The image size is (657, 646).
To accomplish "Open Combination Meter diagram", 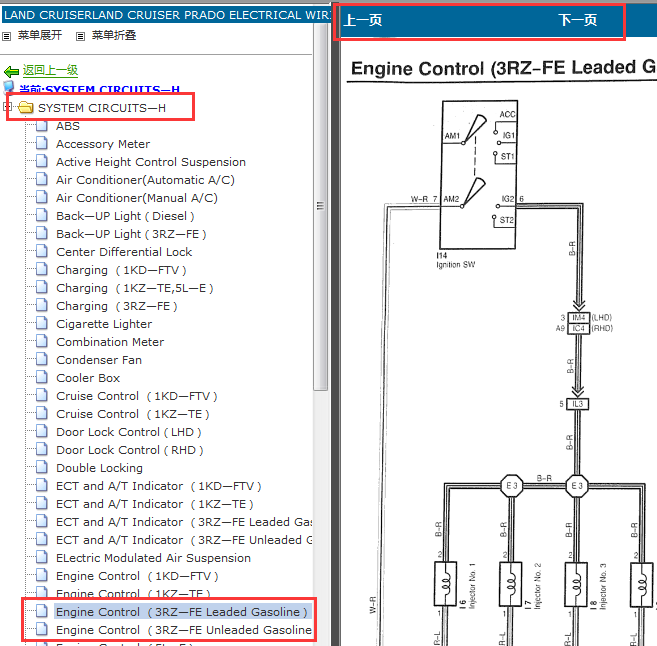I will click(x=110, y=342).
